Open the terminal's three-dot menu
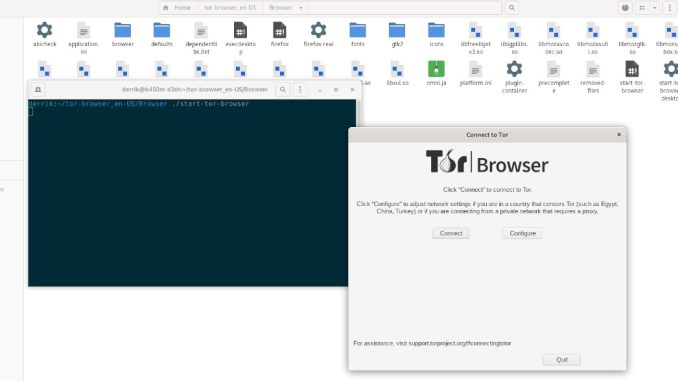This screenshot has height=381, width=678. coord(300,90)
